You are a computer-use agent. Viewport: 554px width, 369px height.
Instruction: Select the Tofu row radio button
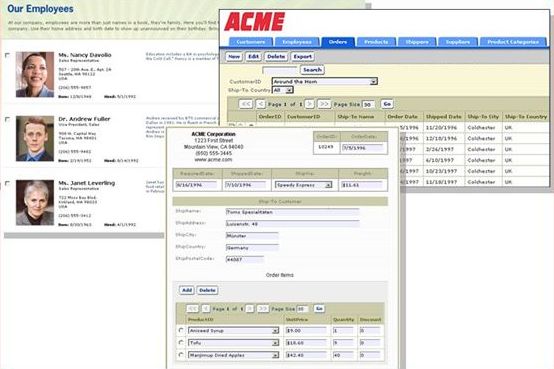[x=181, y=342]
